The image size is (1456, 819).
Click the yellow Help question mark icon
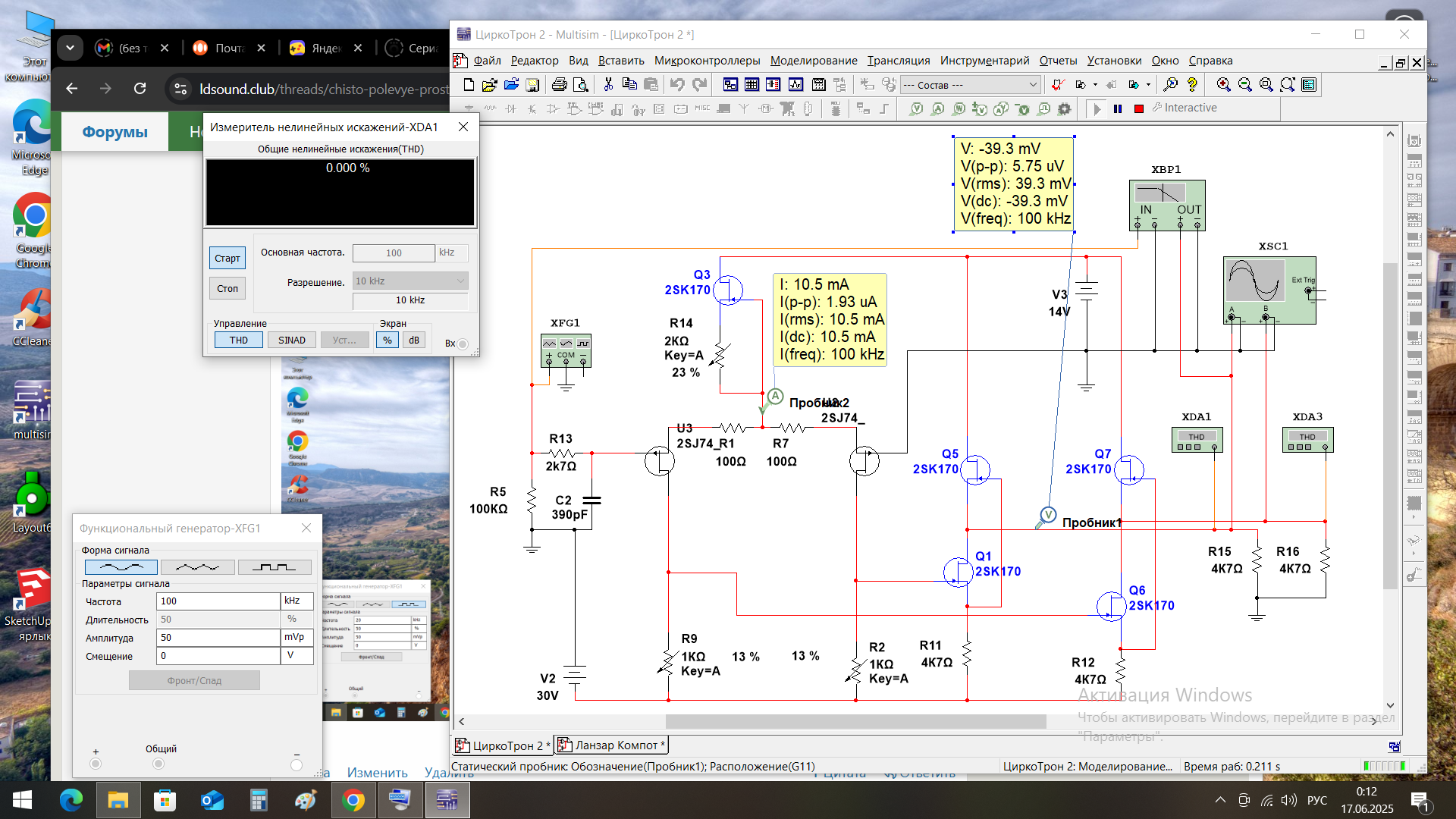1192,84
